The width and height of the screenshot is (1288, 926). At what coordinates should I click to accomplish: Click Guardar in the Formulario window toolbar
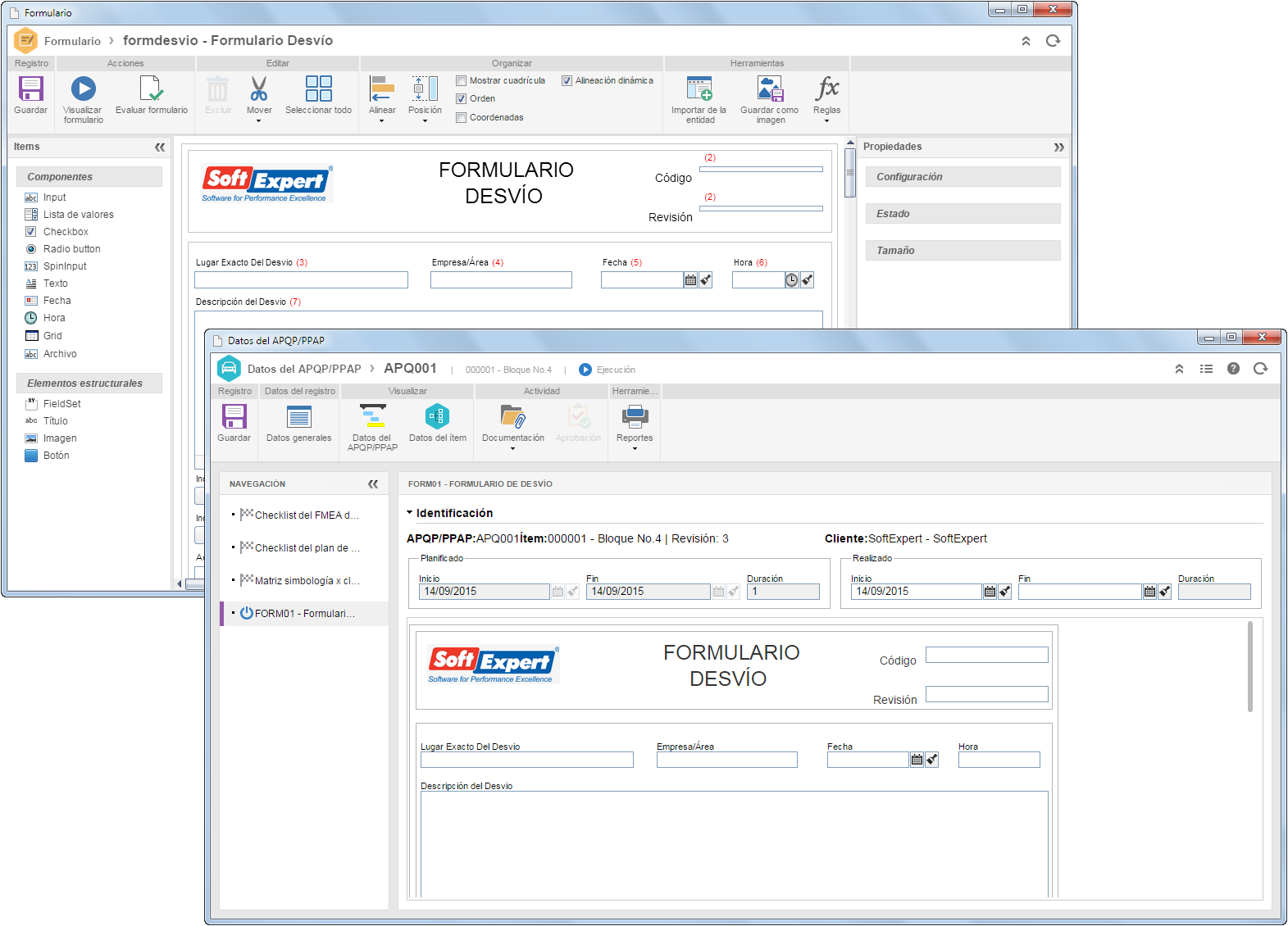click(31, 89)
